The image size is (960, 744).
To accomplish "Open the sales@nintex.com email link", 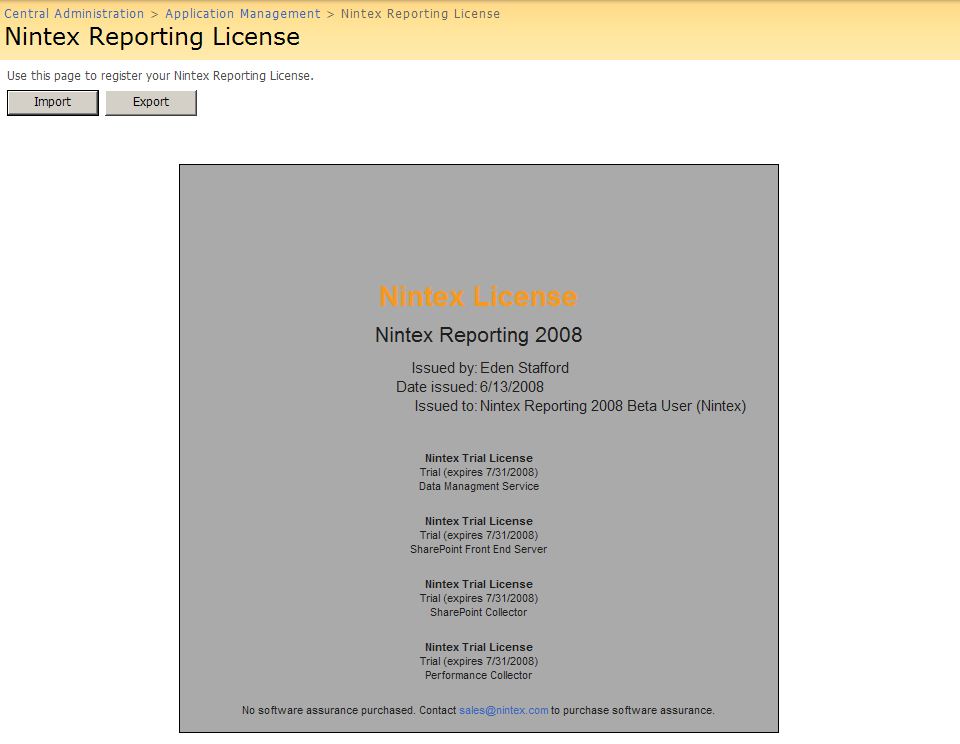I will [x=504, y=710].
